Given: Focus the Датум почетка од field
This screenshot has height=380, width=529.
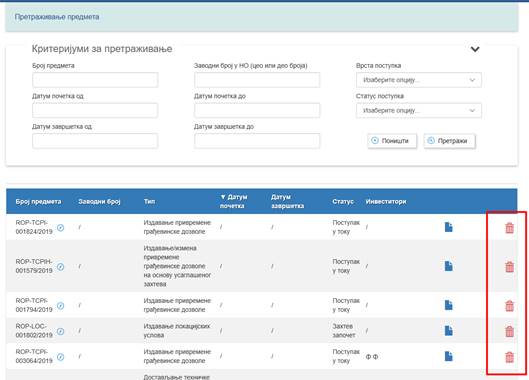Looking at the screenshot, I should [95, 110].
